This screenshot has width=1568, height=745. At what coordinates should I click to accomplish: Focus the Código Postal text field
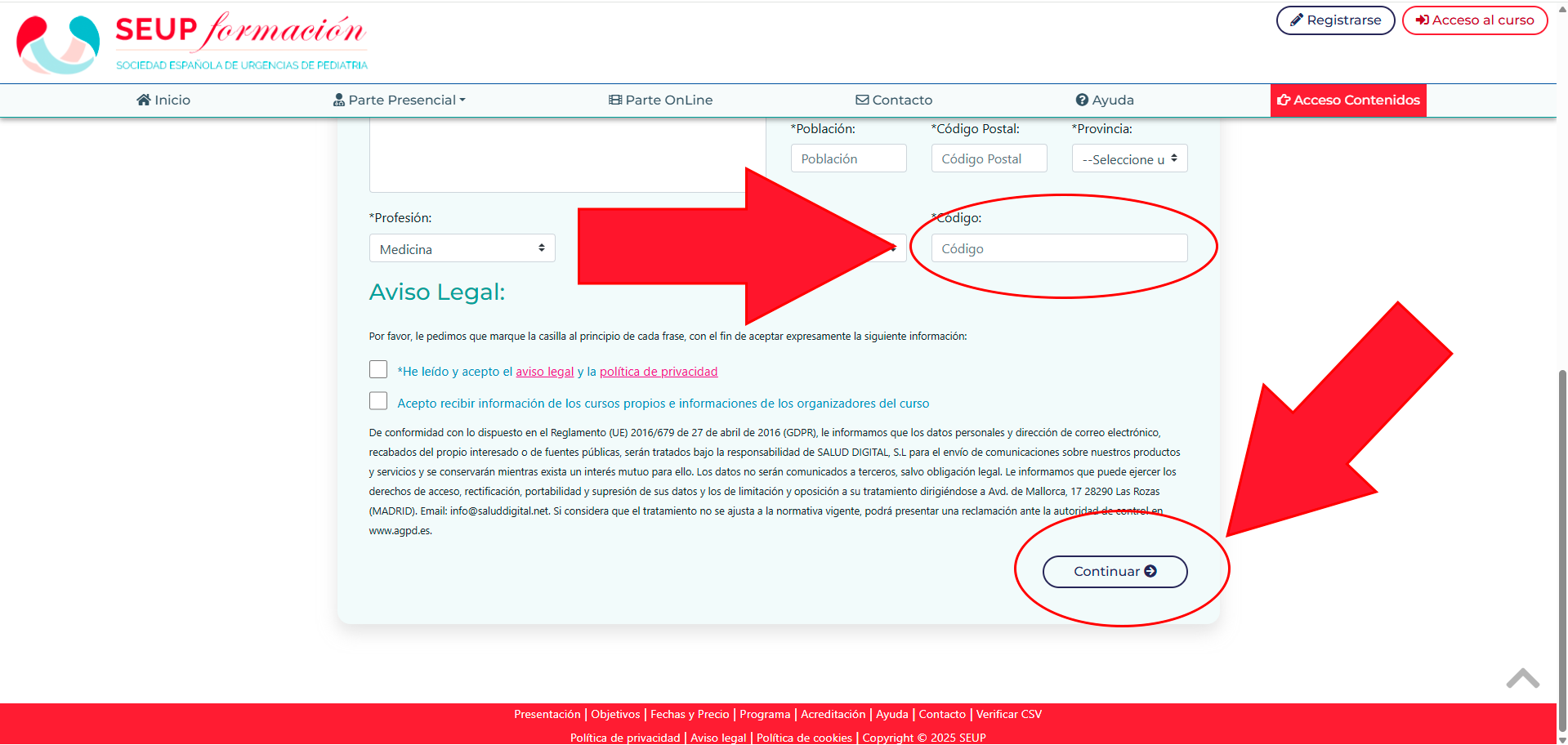pos(989,158)
